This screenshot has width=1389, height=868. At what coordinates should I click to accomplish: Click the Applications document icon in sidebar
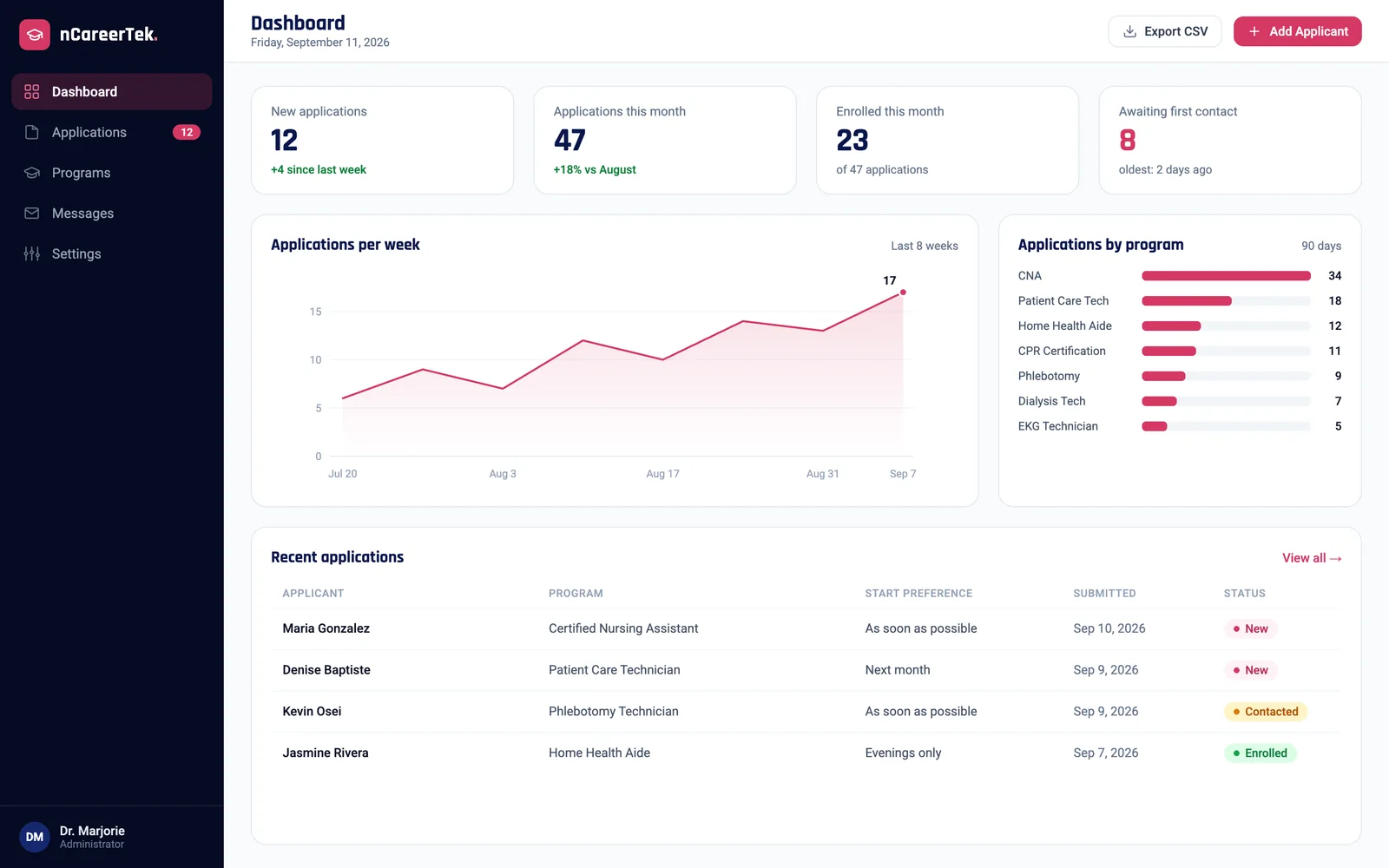tap(32, 132)
